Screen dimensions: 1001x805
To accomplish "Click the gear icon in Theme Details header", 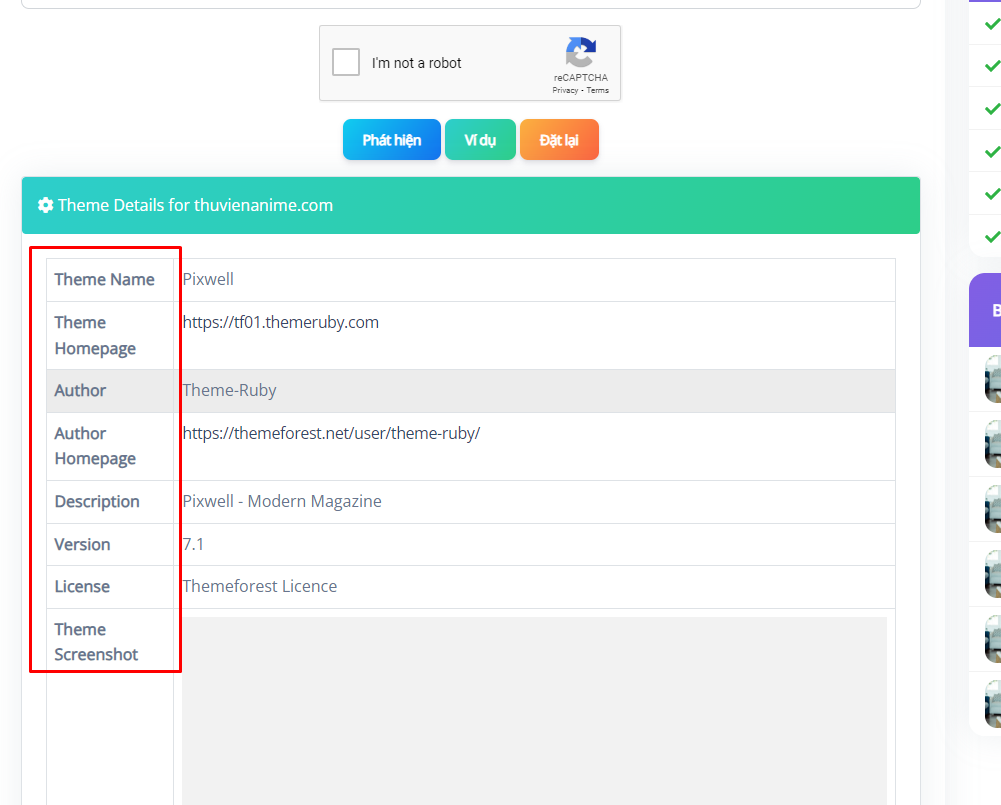I will (45, 205).
